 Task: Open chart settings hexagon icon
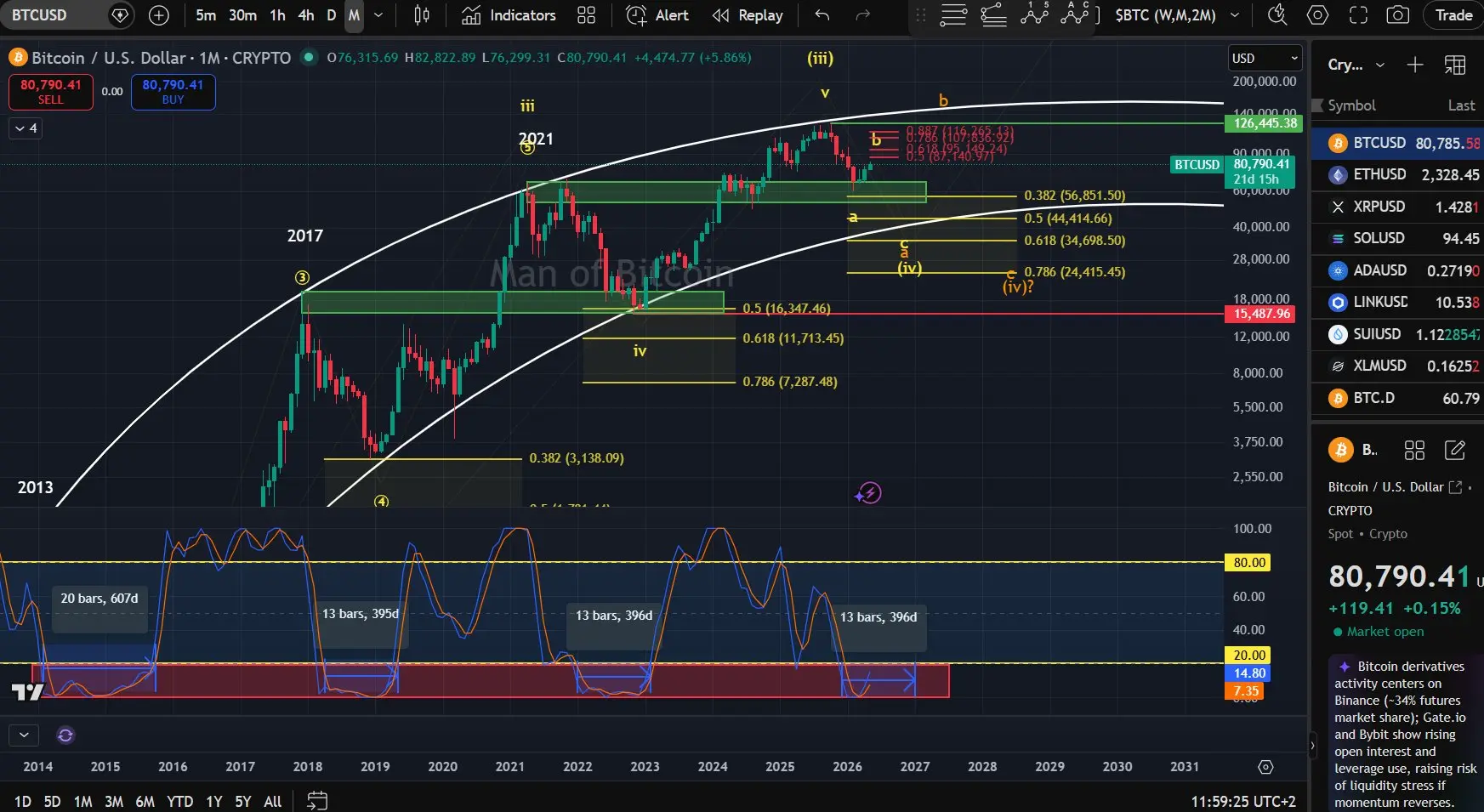pos(1318,15)
